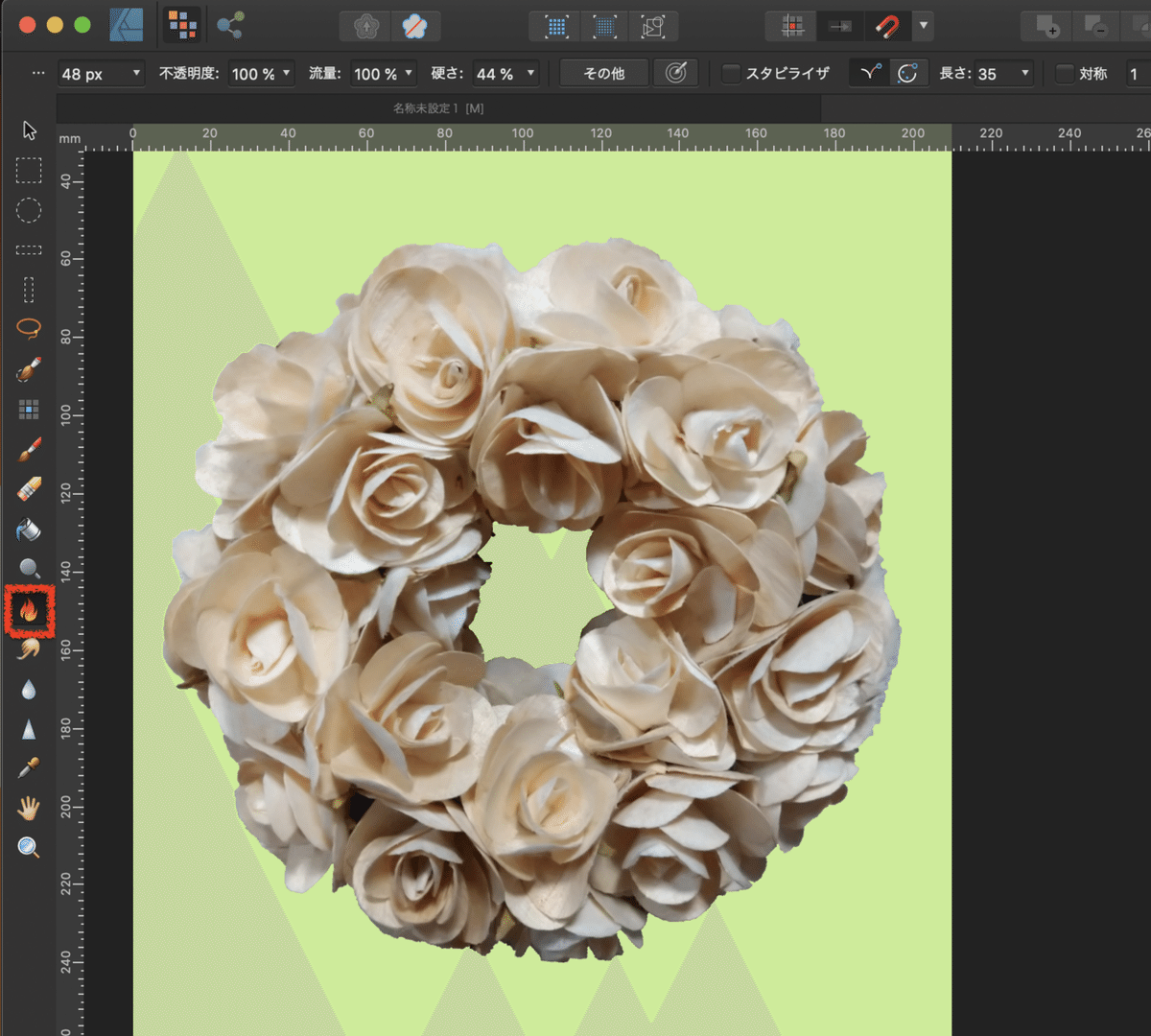Viewport: 1151px width, 1036px height.
Task: Toggle snapping with the magnet icon
Action: click(887, 26)
